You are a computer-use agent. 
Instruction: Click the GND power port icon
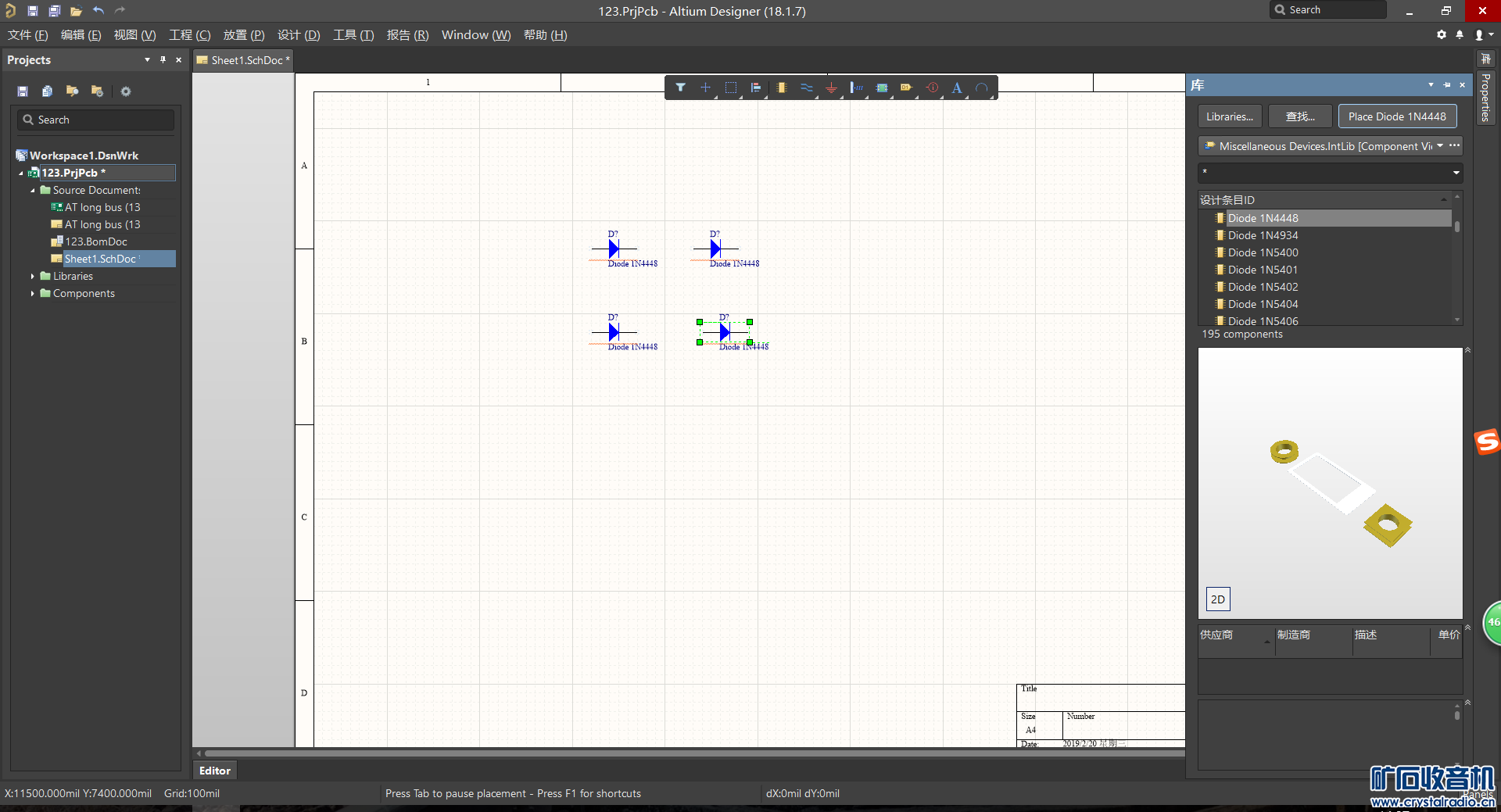pos(831,88)
